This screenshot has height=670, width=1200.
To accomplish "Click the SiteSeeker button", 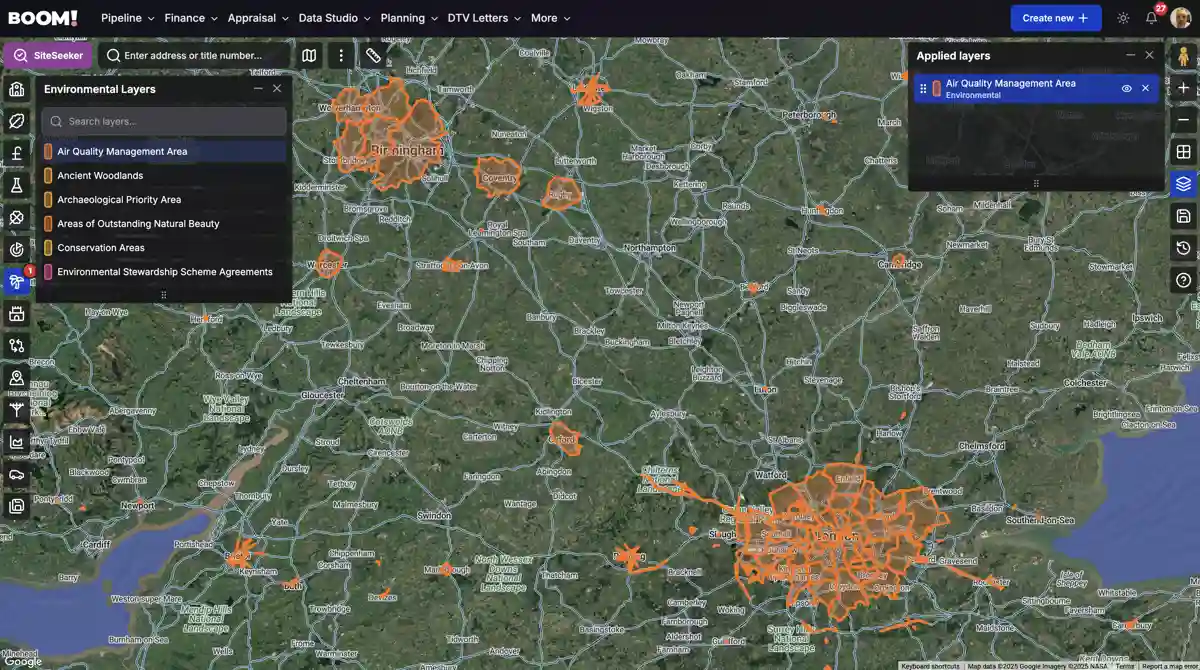I will [x=48, y=56].
